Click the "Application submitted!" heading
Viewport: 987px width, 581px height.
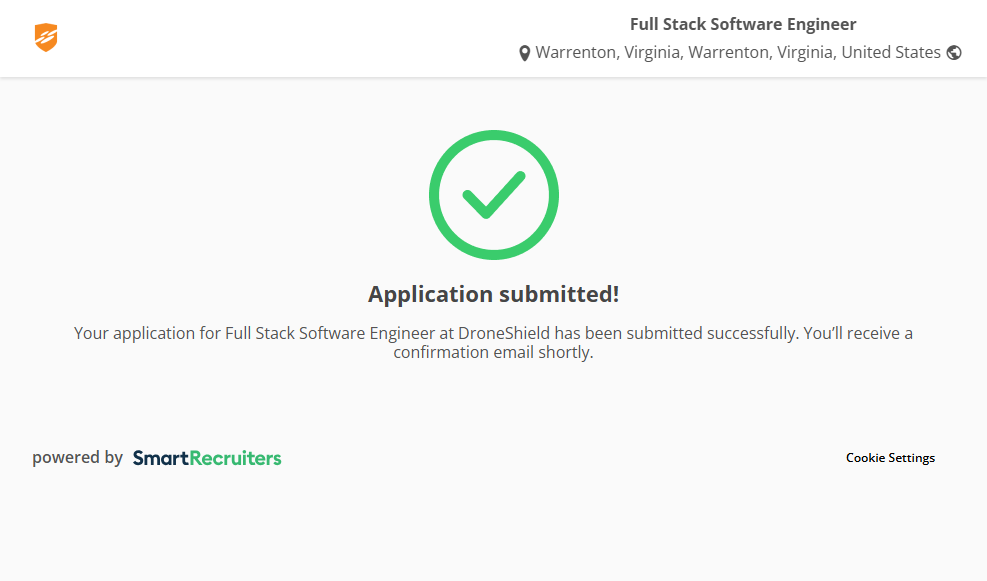coord(493,294)
